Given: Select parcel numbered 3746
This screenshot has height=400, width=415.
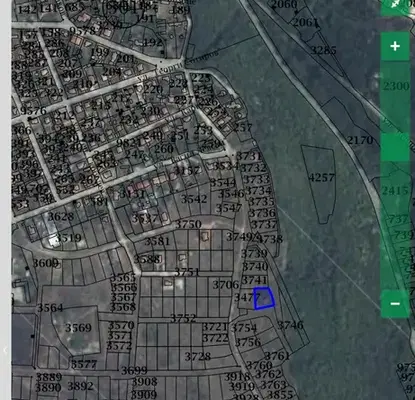Looking at the screenshot, I should coord(290,325).
